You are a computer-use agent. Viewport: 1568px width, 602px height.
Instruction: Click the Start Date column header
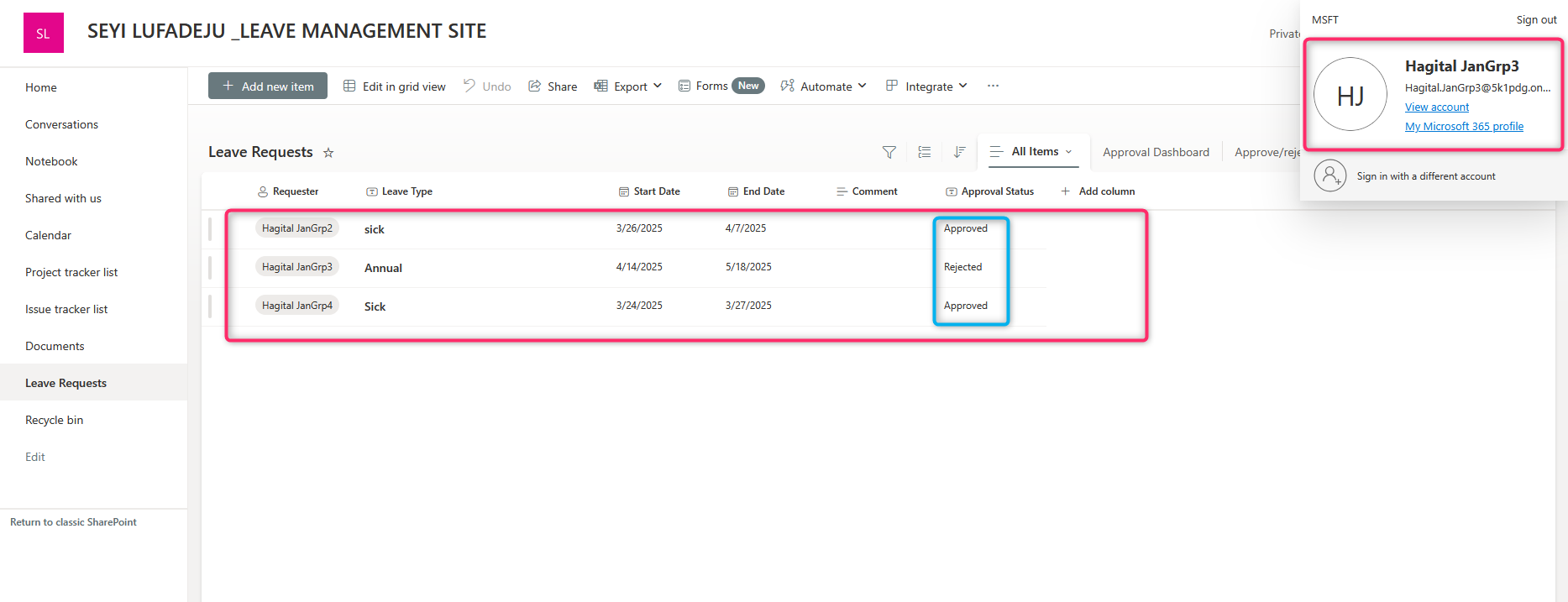[x=649, y=191]
